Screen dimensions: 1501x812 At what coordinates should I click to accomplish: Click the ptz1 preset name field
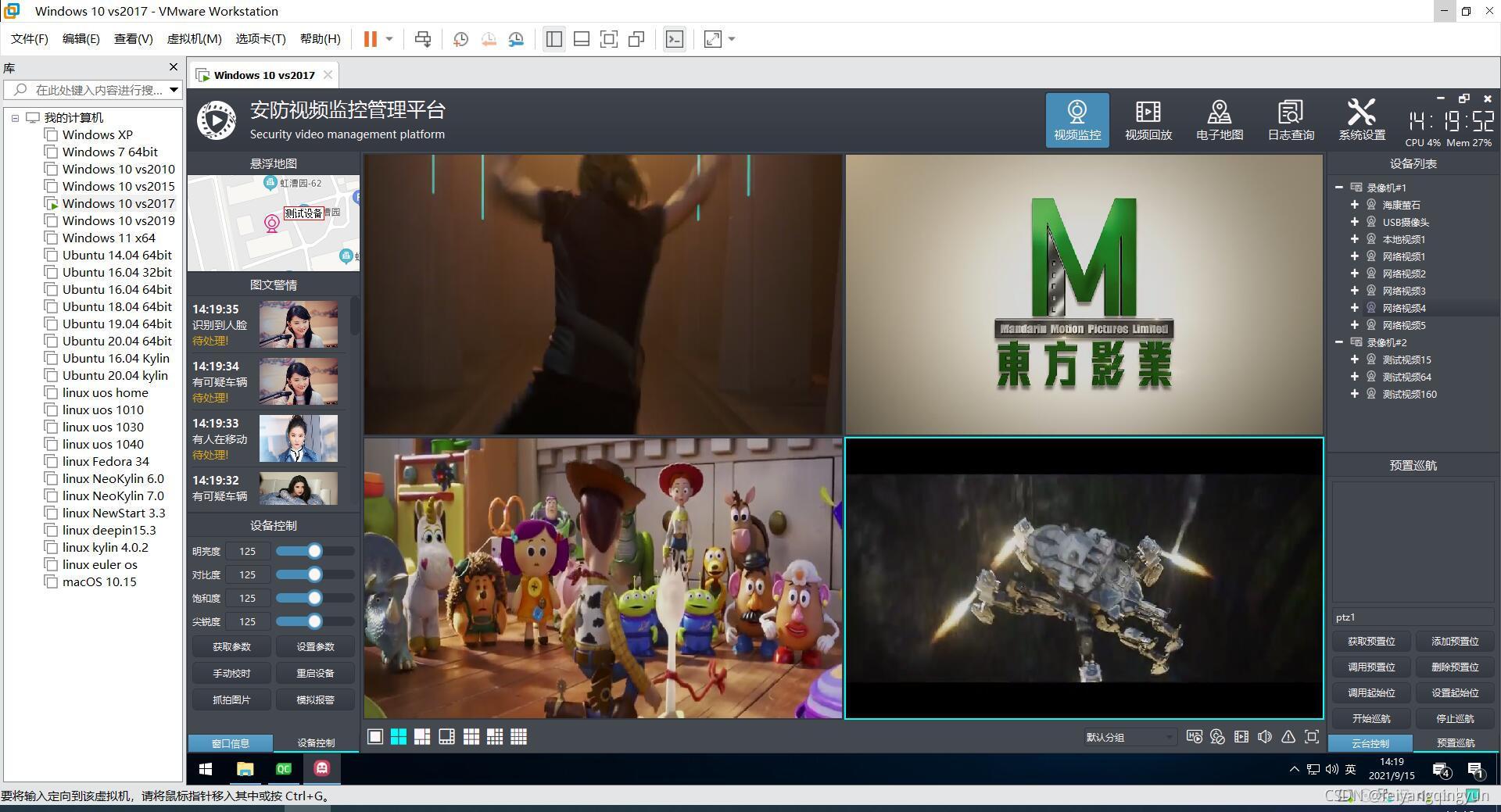coord(1413,617)
